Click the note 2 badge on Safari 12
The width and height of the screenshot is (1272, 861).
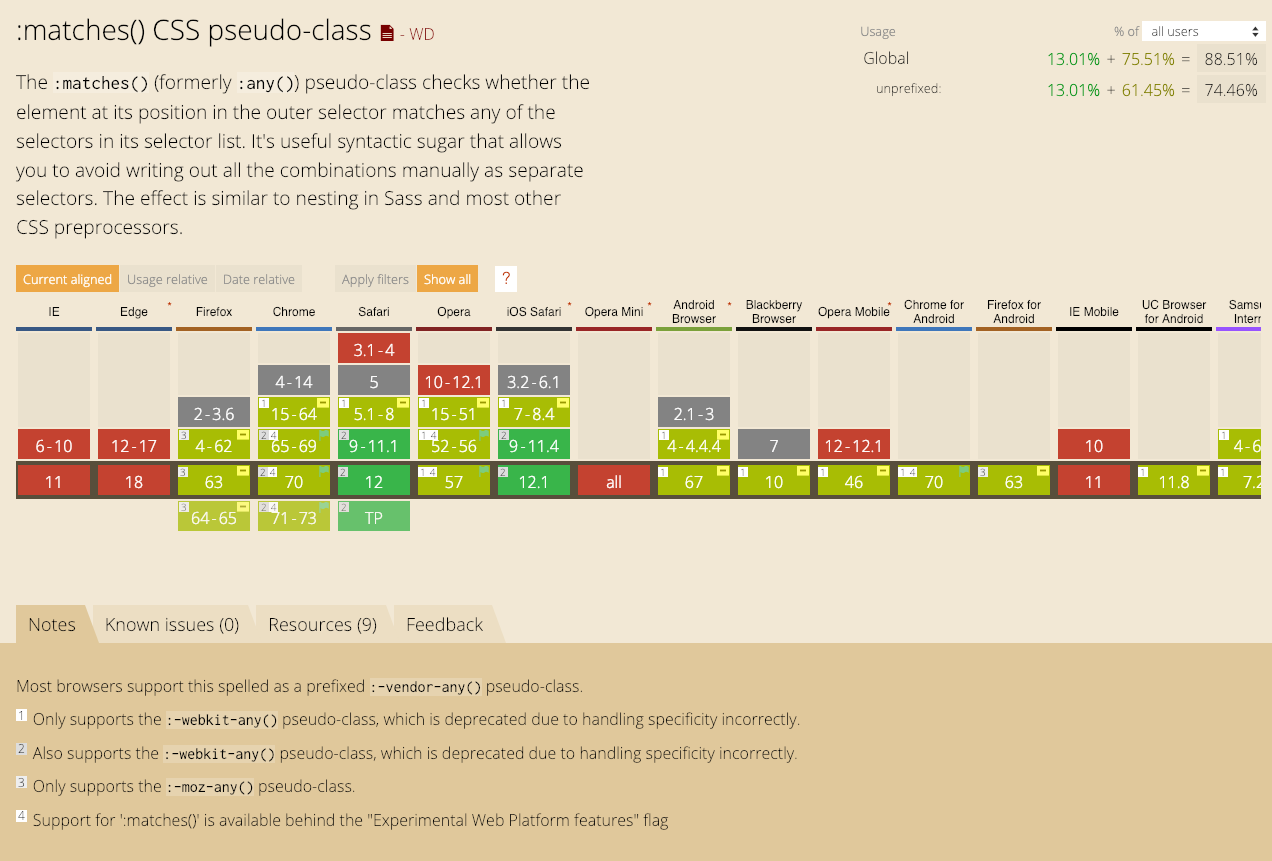click(x=344, y=471)
